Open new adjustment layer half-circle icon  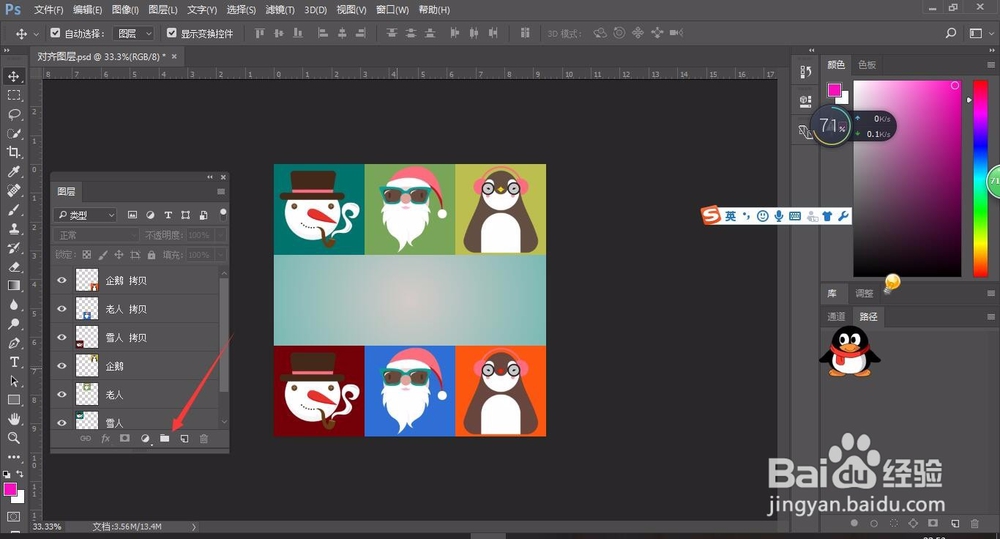coord(145,439)
